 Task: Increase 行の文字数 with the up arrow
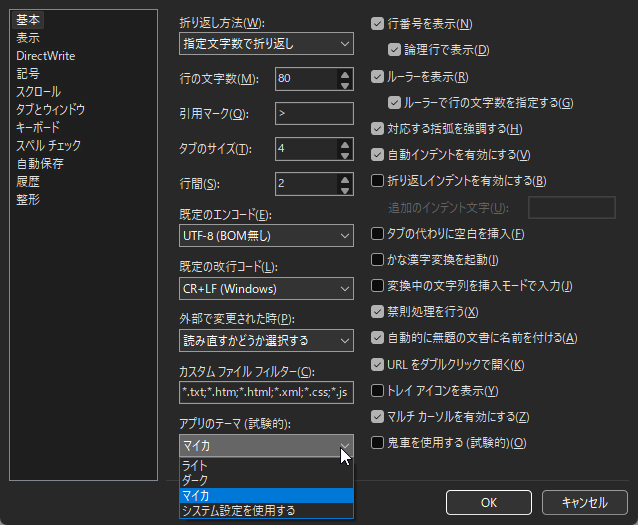point(345,74)
